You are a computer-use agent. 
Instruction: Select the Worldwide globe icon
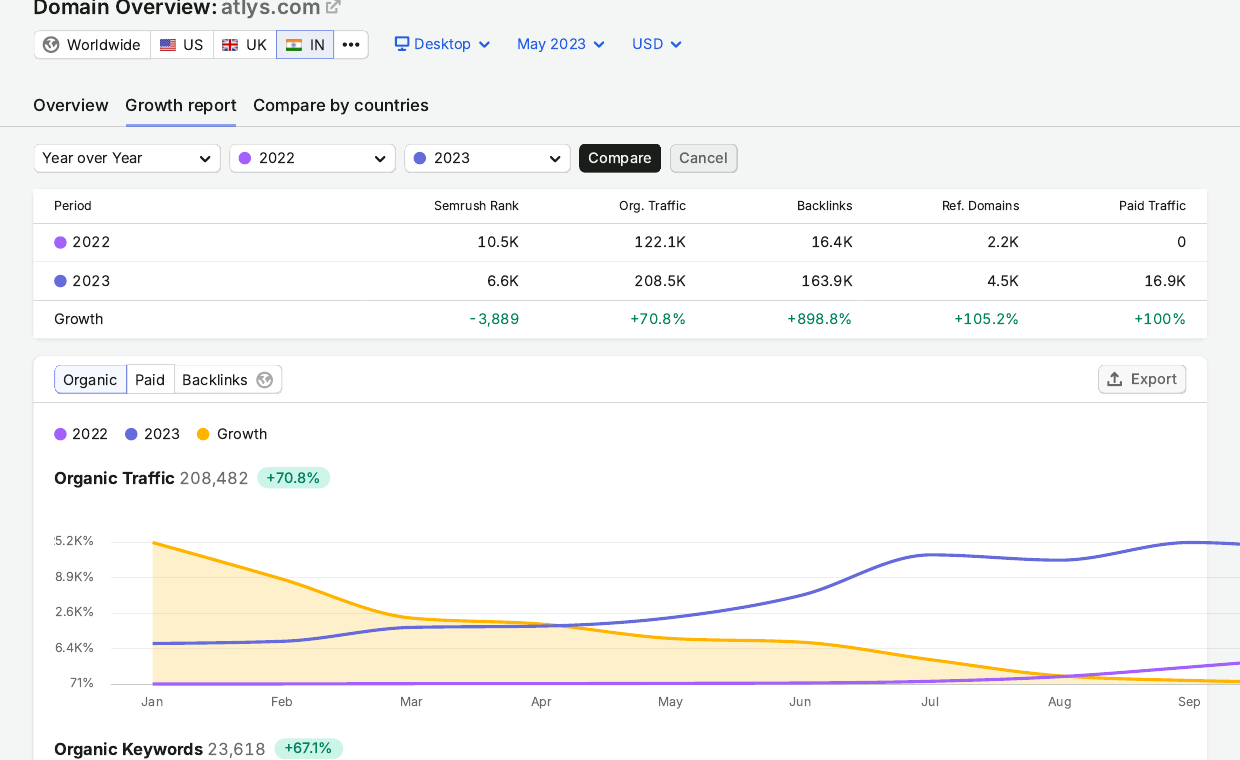[51, 45]
